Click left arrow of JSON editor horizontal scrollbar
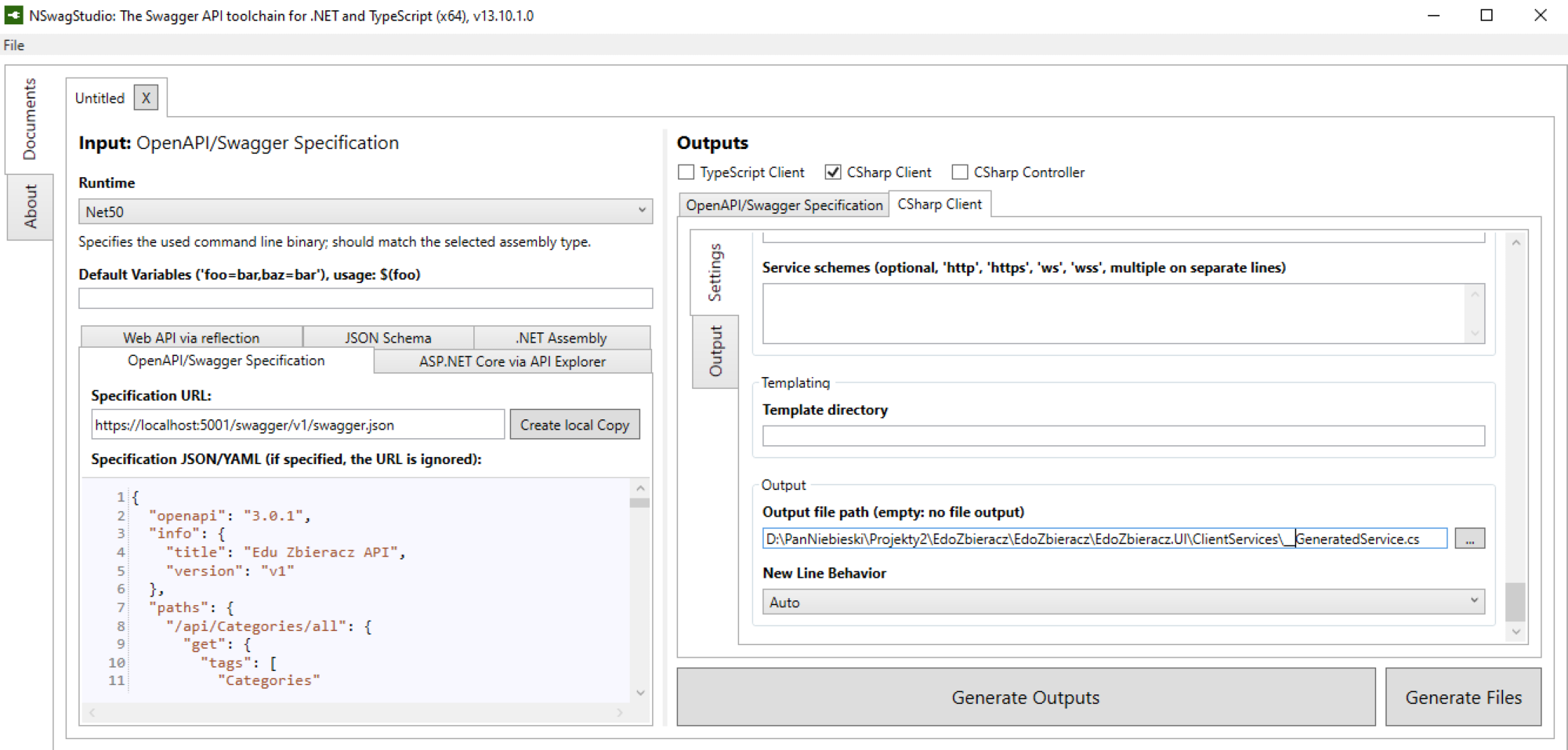This screenshot has width=1568, height=750. (92, 712)
